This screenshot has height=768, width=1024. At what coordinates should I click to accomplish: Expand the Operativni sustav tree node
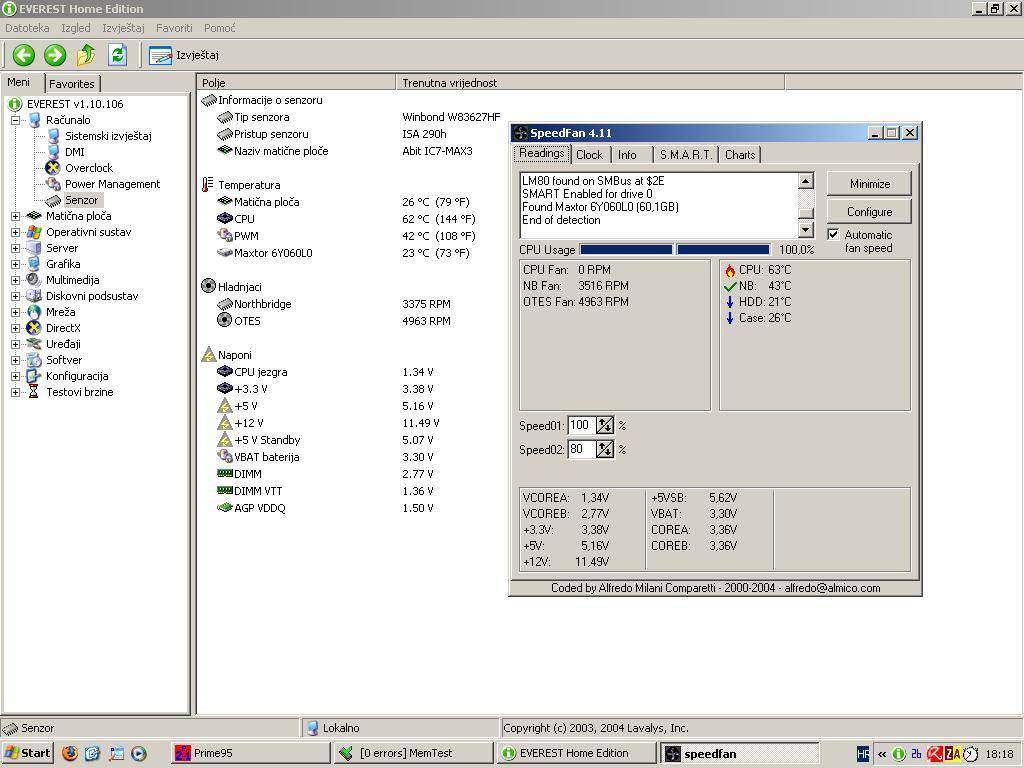click(x=15, y=232)
